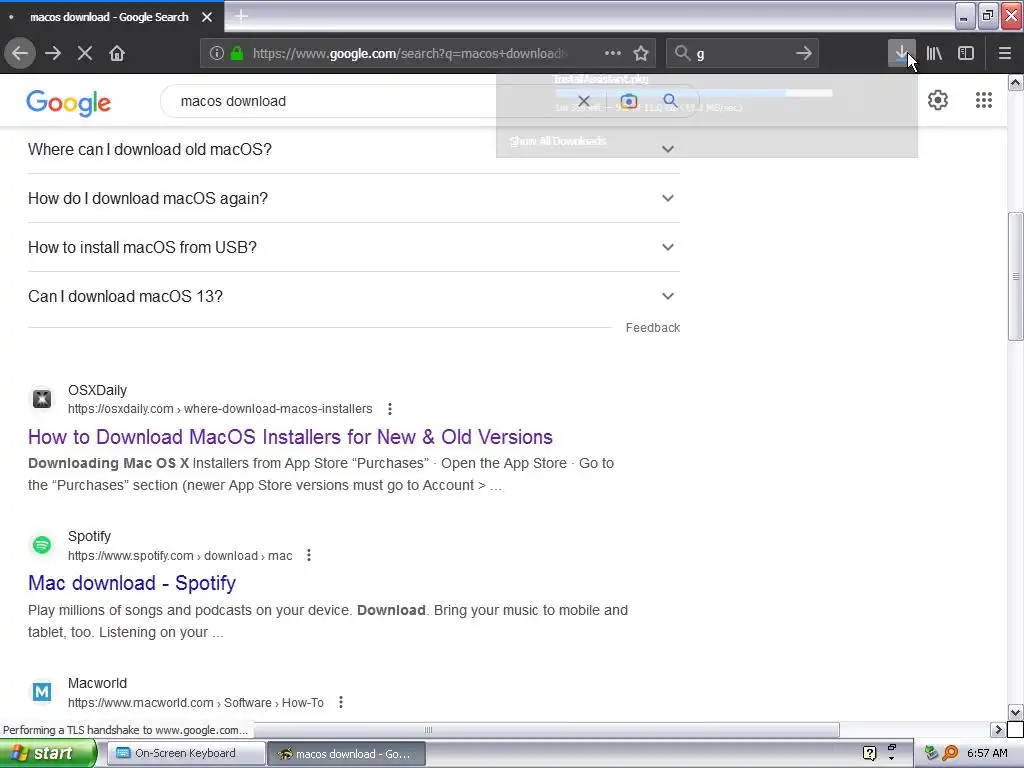Show site information icon in address bar
Image resolution: width=1024 pixels, height=768 pixels.
(x=217, y=54)
